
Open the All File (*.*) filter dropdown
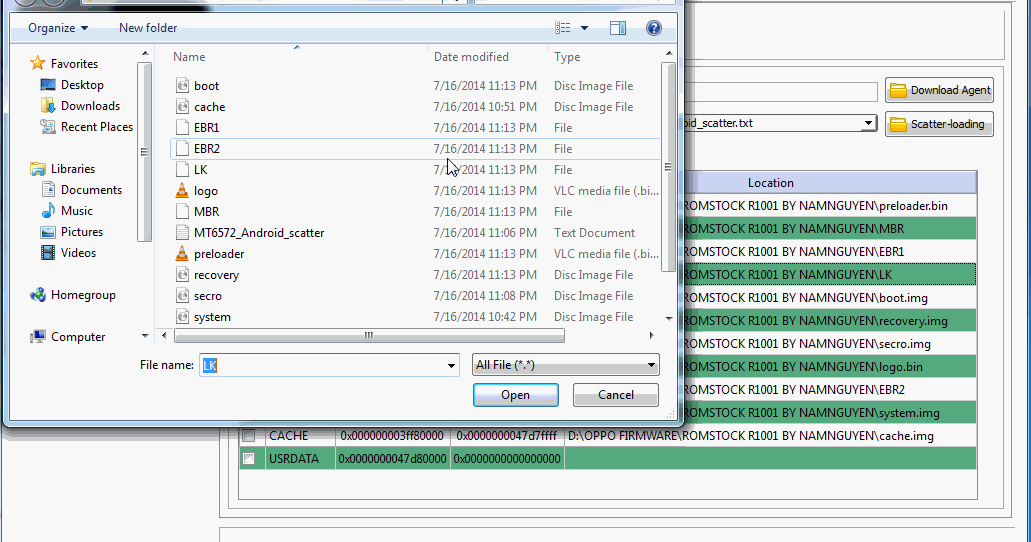click(x=565, y=365)
